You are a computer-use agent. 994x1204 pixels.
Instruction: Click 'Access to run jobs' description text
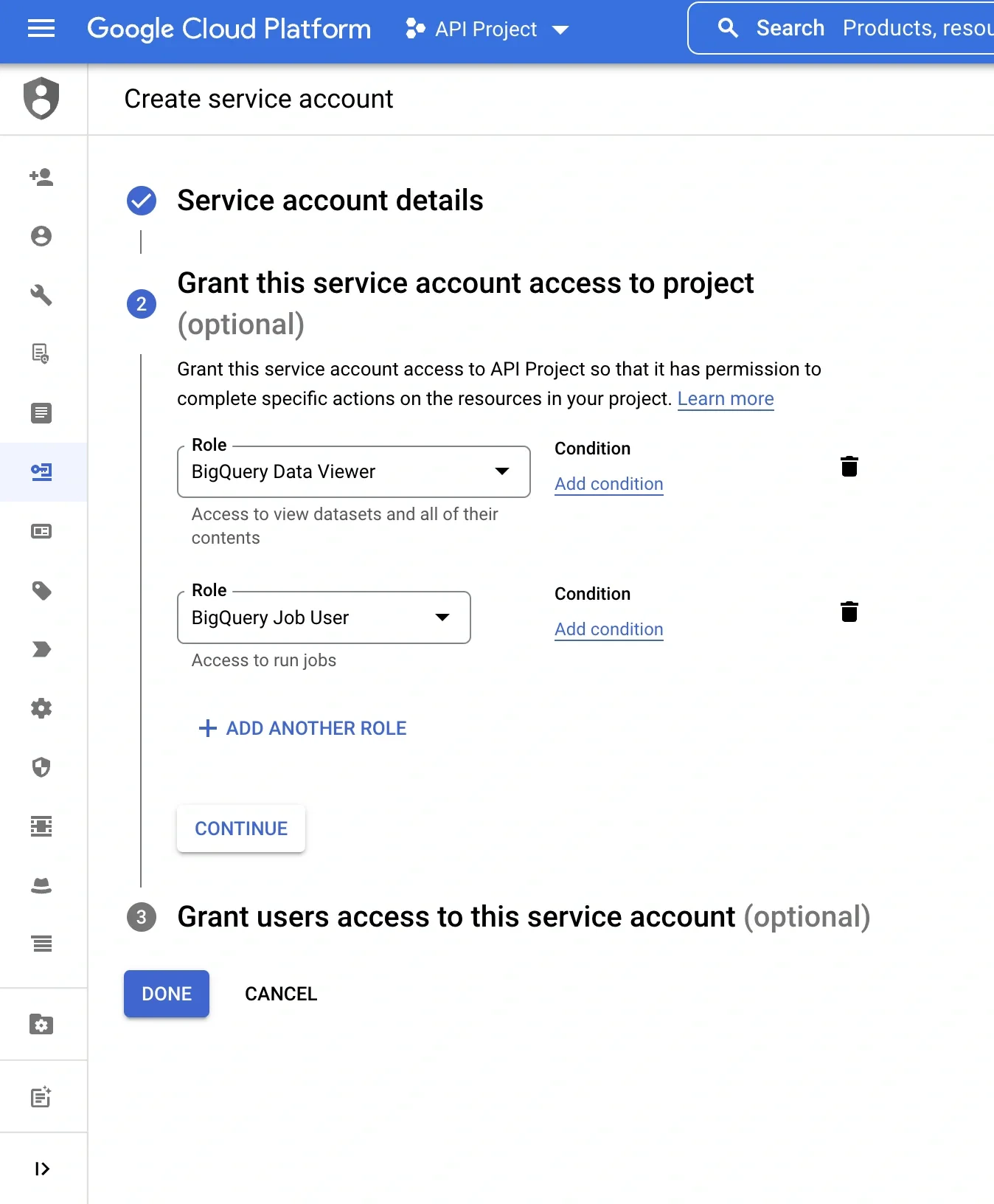[264, 660]
